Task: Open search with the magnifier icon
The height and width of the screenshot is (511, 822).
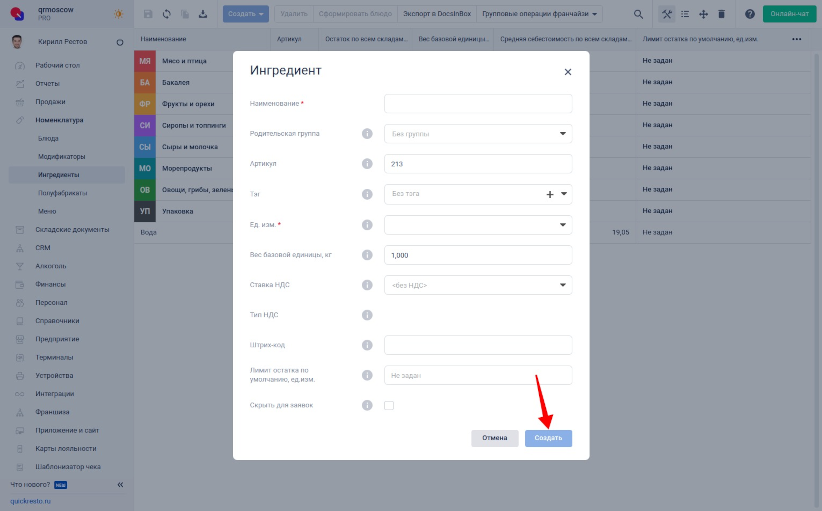Action: tap(638, 14)
